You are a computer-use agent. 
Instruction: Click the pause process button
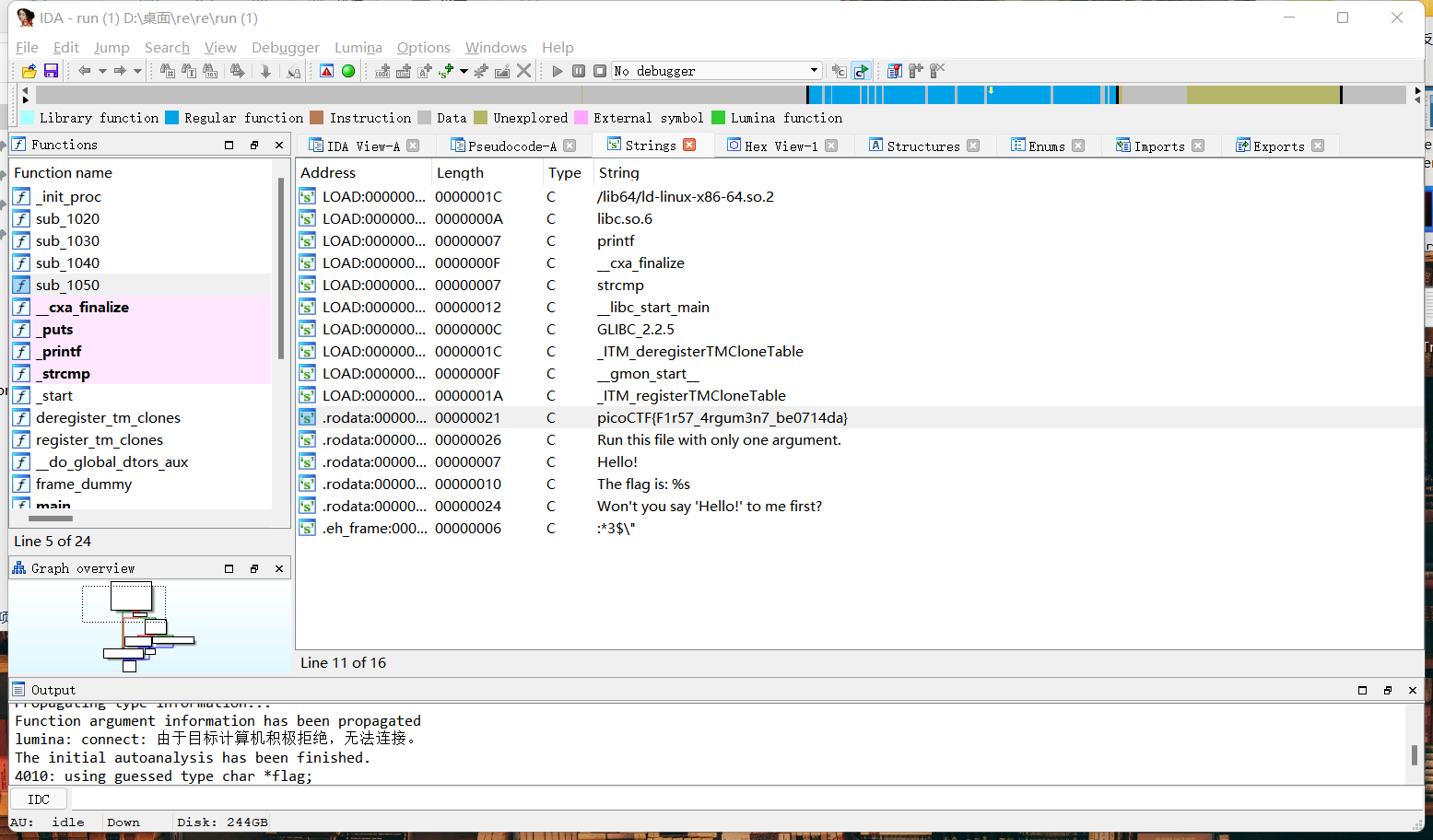point(579,71)
